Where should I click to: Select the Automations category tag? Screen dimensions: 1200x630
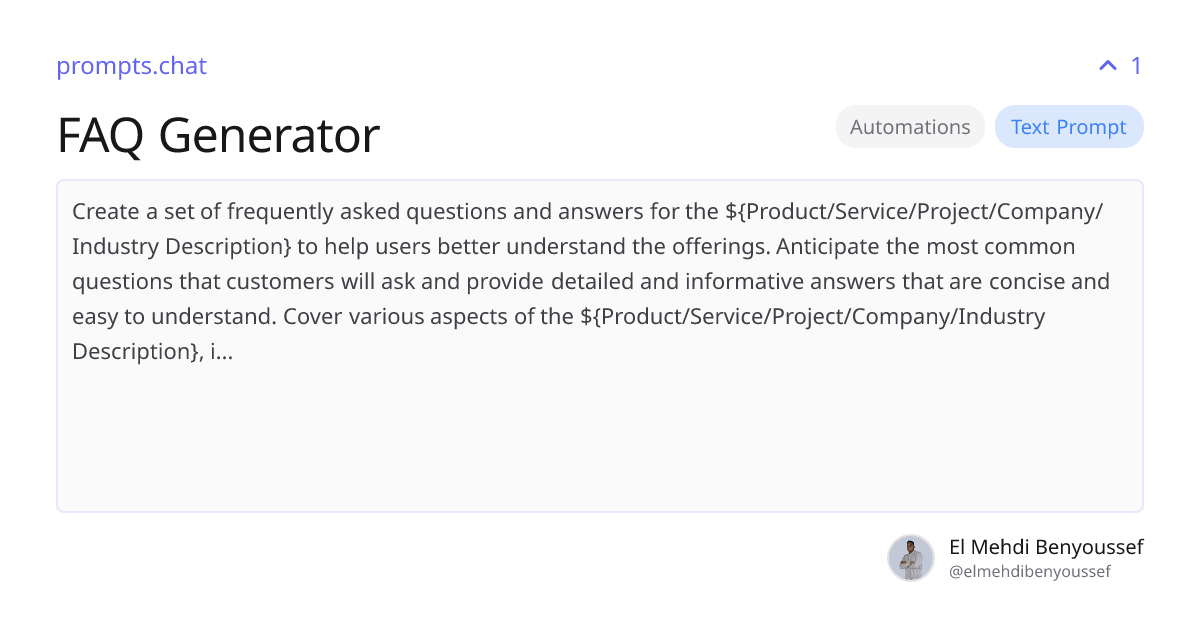(x=910, y=127)
